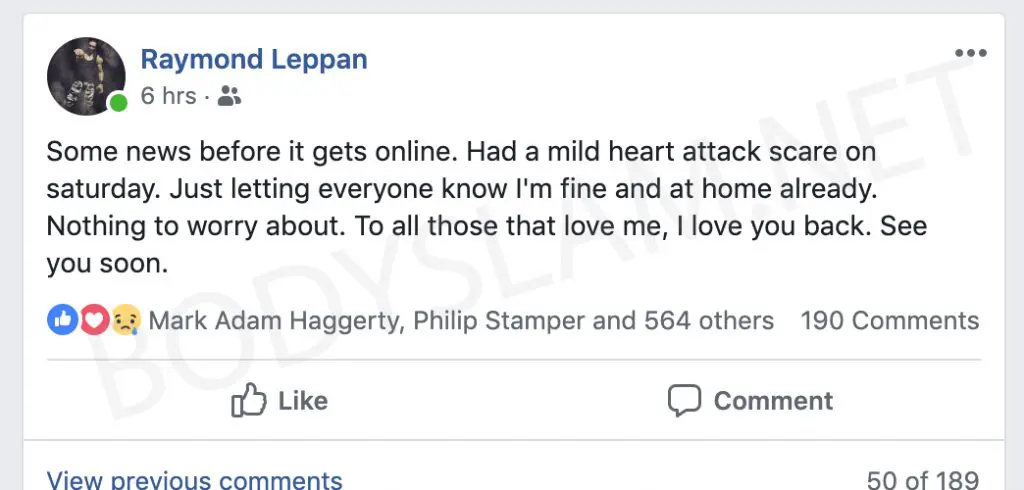Screen dimensions: 1024x490
Task: Click the speech bubble Comment icon
Action: pos(684,401)
